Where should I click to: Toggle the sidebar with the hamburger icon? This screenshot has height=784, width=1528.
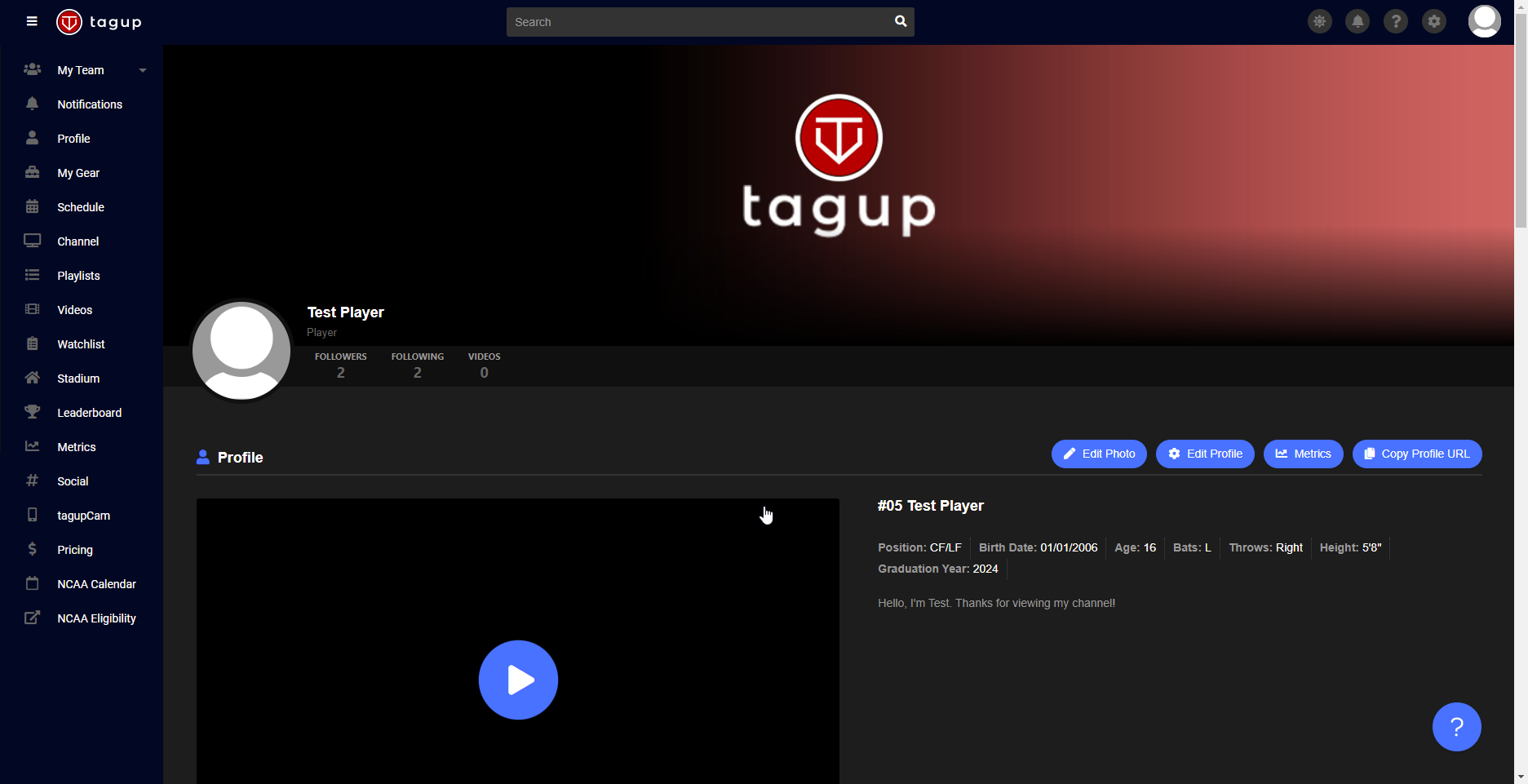click(32, 21)
